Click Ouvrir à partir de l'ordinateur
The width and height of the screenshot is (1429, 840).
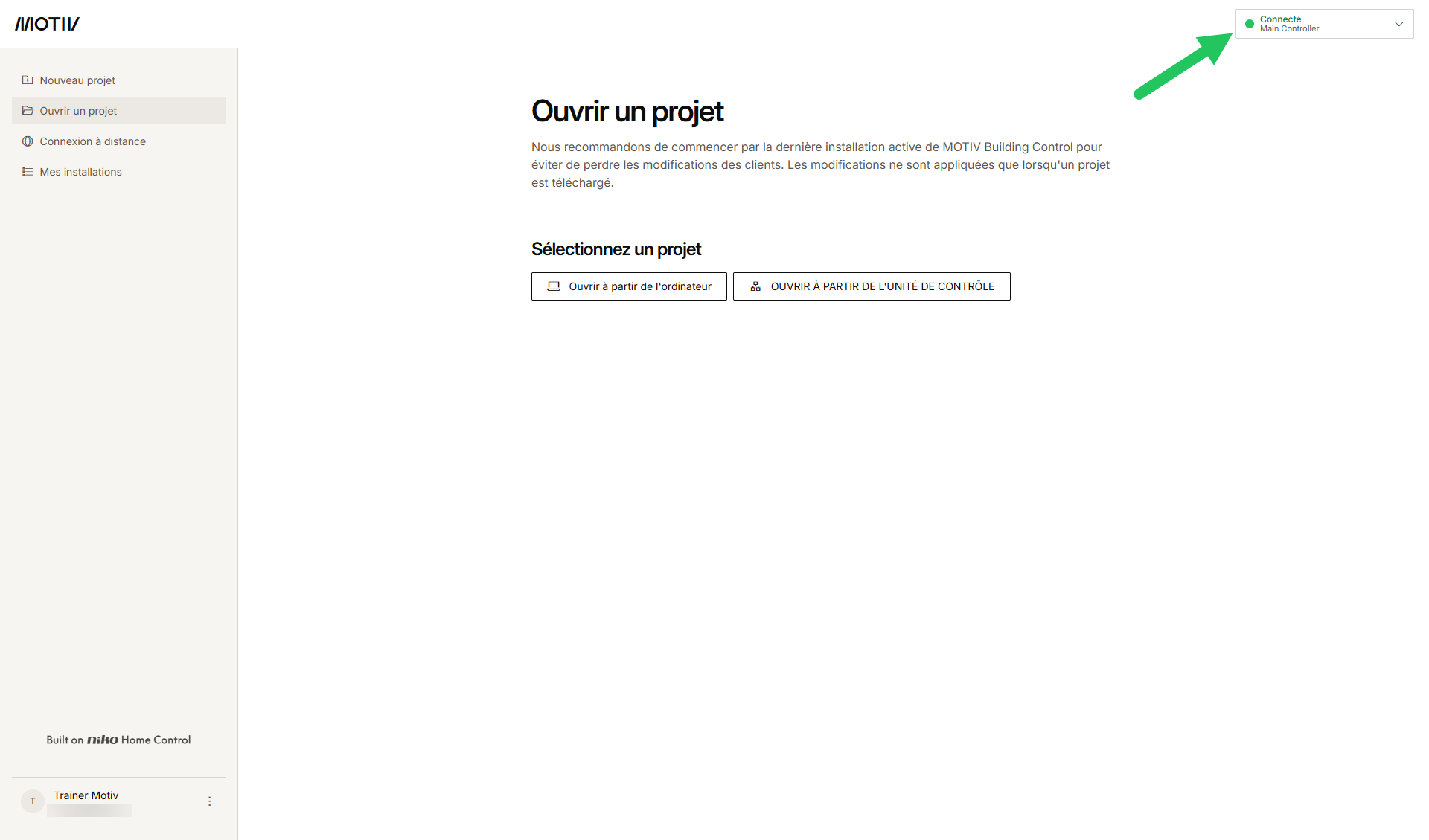tap(629, 286)
